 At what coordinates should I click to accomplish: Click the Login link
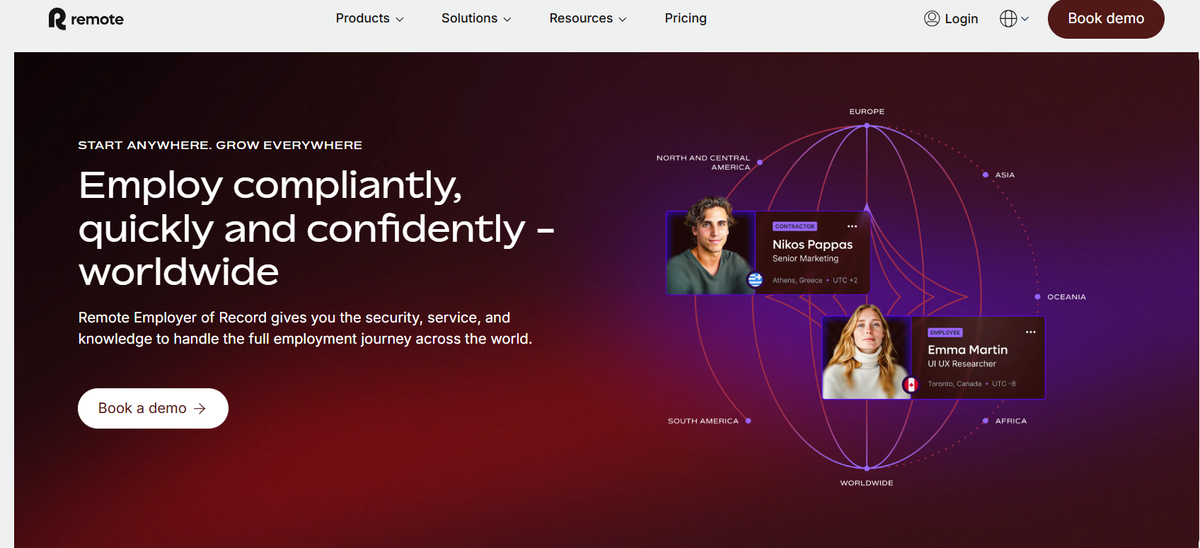tap(951, 18)
